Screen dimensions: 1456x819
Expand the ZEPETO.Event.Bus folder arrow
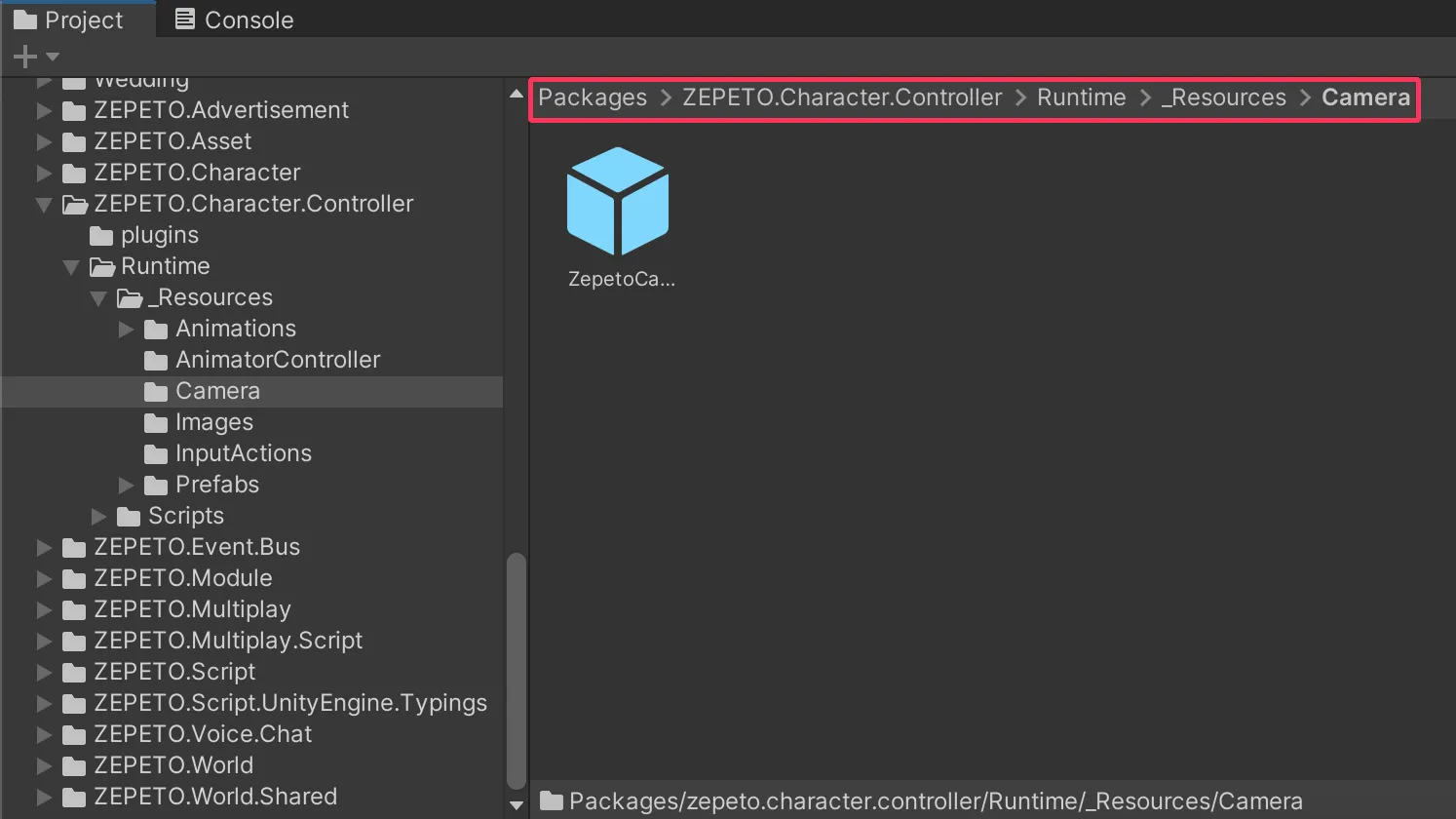click(x=44, y=548)
